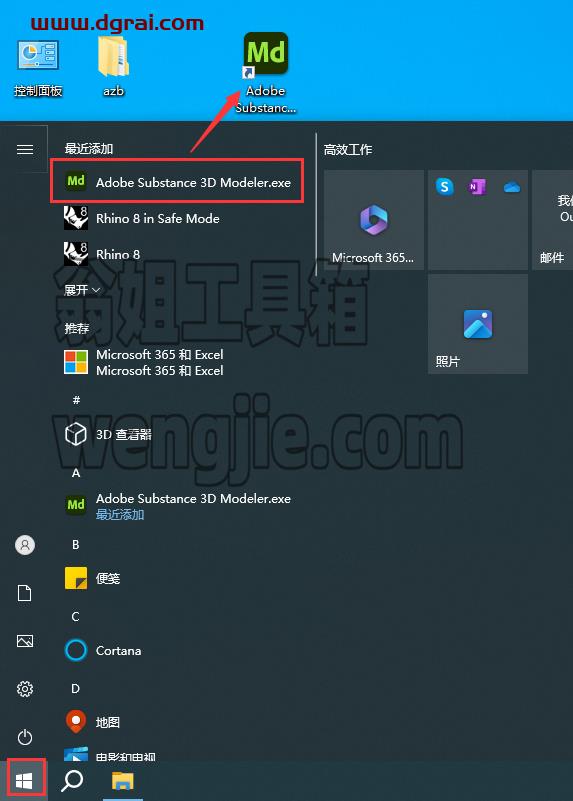The height and width of the screenshot is (801, 573).
Task: Expand the Start menu hamburger navigation
Action: point(25,149)
